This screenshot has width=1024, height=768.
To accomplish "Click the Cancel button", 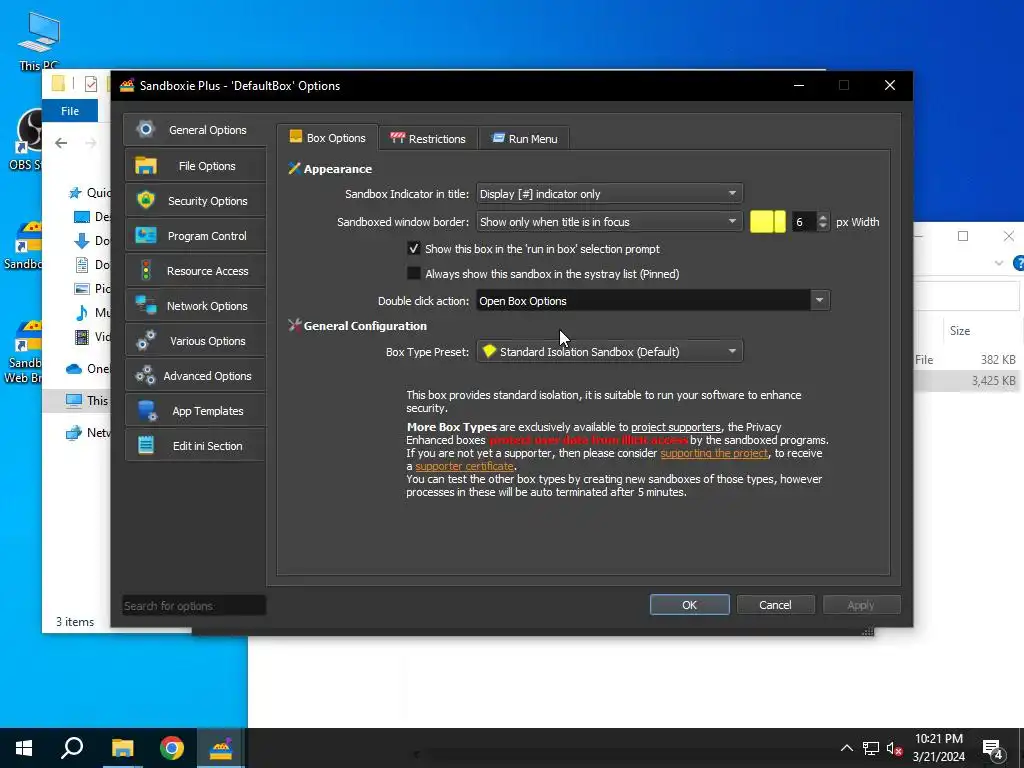I will pos(775,605).
